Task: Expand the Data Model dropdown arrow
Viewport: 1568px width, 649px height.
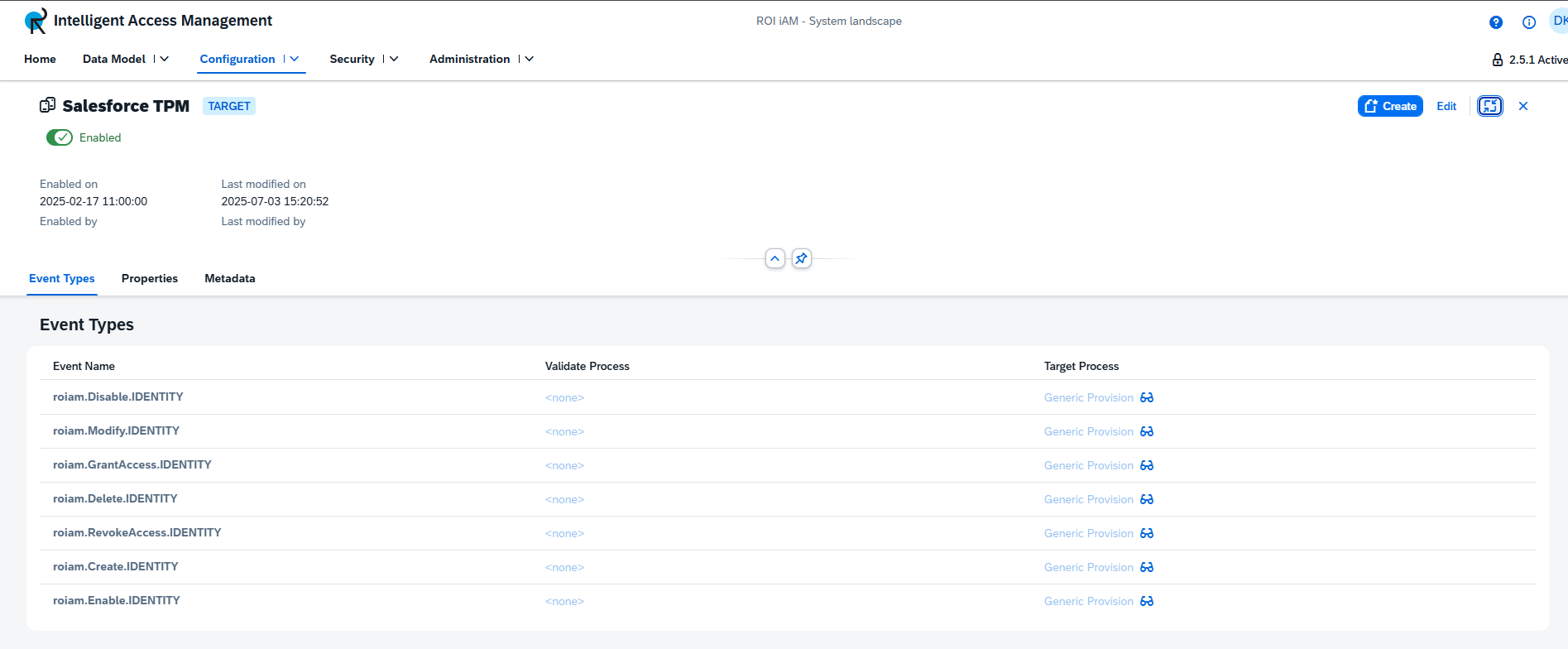Action: coord(164,59)
